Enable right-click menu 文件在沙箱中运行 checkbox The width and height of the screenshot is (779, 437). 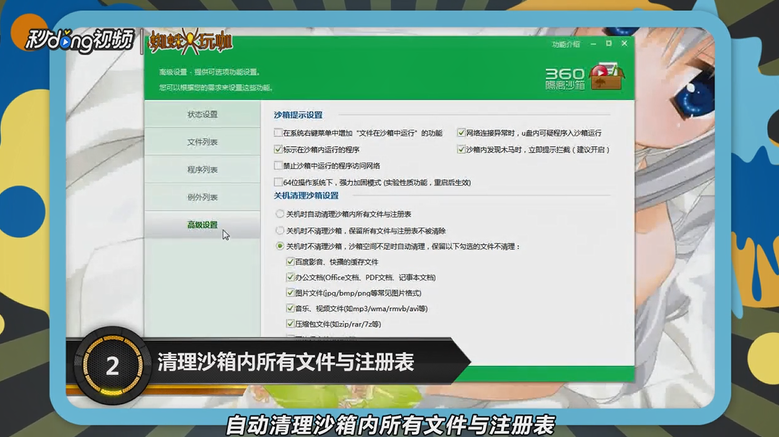(278, 133)
